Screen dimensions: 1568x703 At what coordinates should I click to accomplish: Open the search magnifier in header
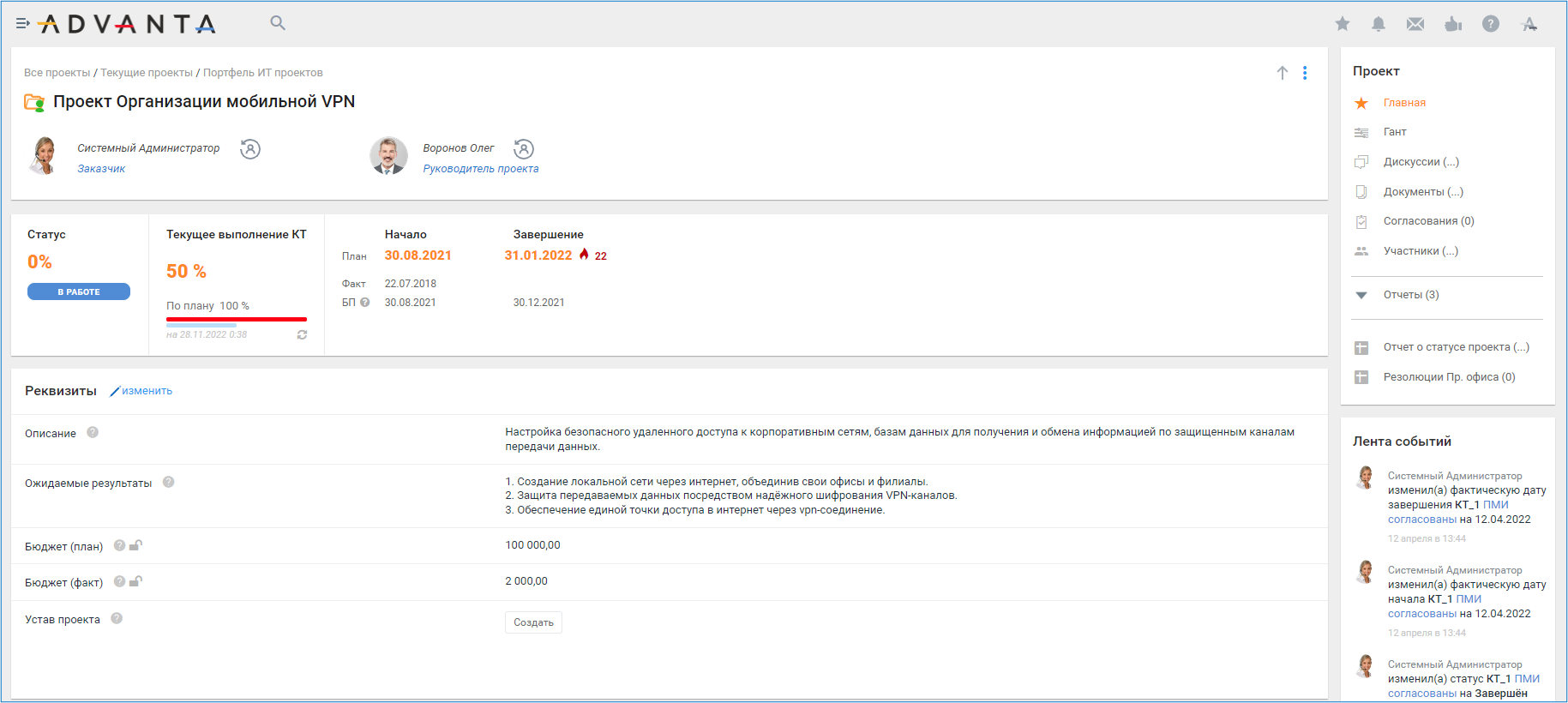[278, 23]
